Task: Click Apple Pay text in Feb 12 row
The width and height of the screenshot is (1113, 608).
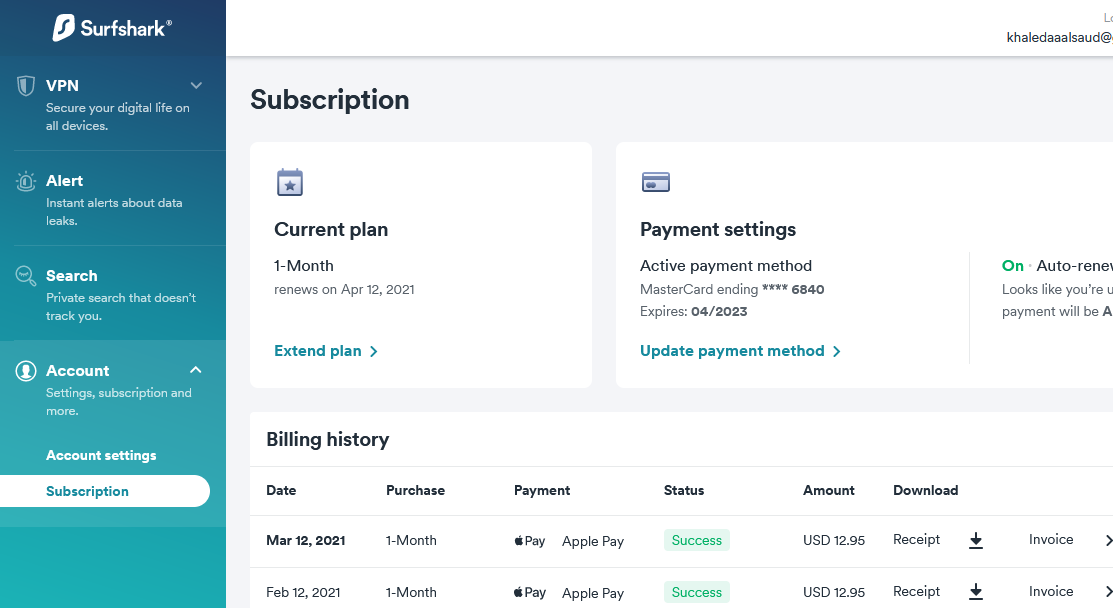Action: 593,593
